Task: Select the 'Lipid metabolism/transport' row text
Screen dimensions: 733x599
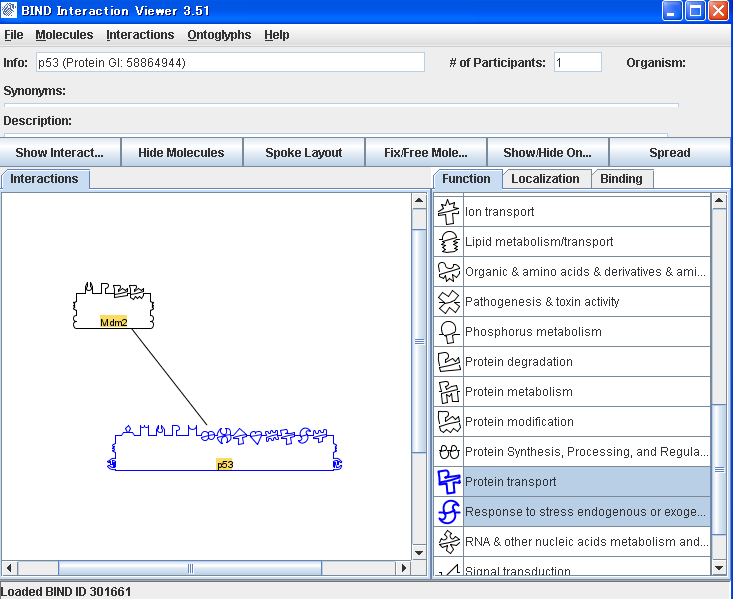Action: tap(539, 242)
